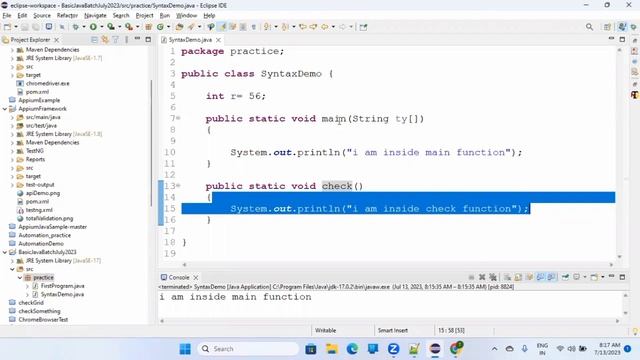The width and height of the screenshot is (640, 360).
Task: Toggle Link with Editor in Project Explorer
Action: click(105, 40)
